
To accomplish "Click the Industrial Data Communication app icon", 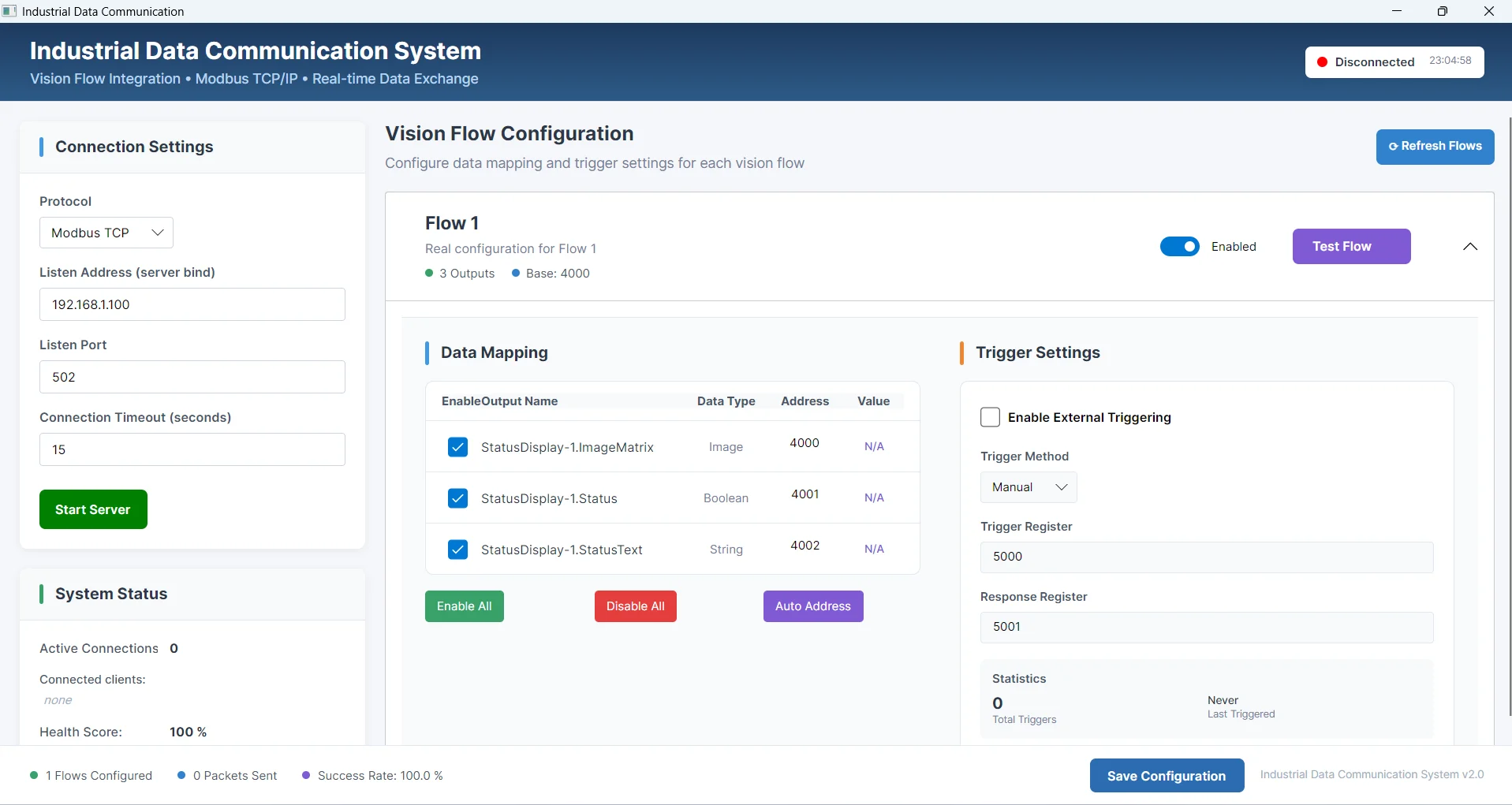I will pyautogui.click(x=9, y=11).
